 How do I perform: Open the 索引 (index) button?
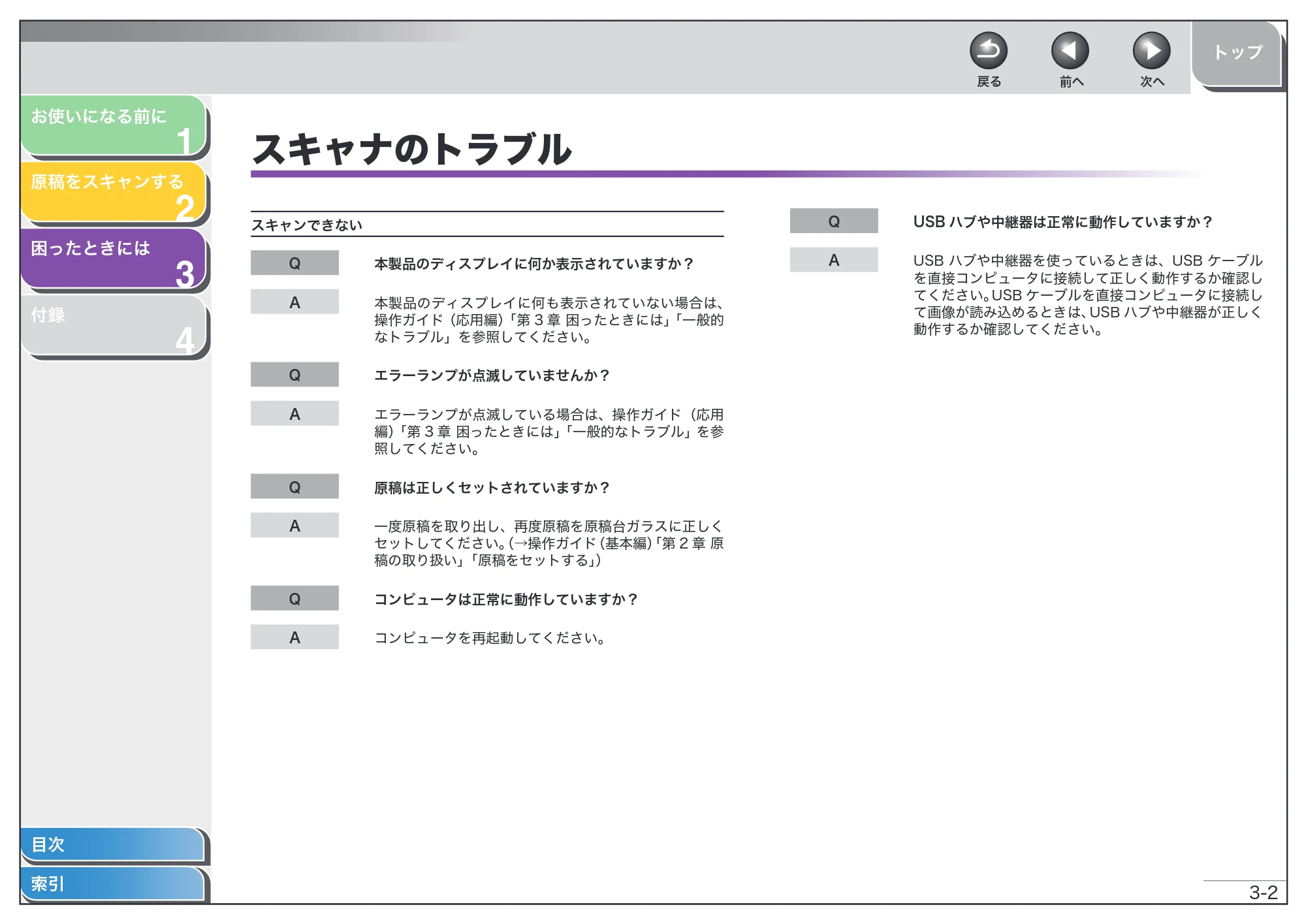112,884
